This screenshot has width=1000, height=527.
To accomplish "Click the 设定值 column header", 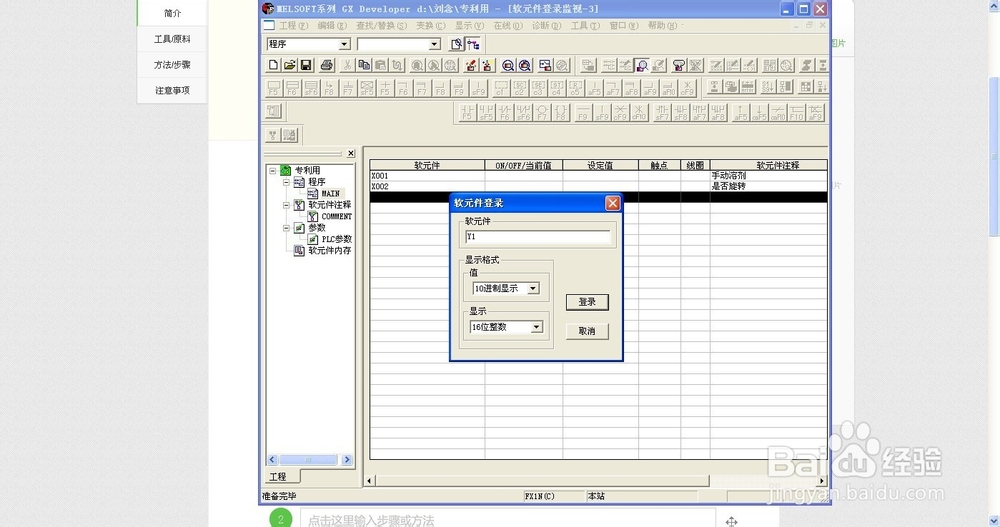I will pyautogui.click(x=600, y=165).
